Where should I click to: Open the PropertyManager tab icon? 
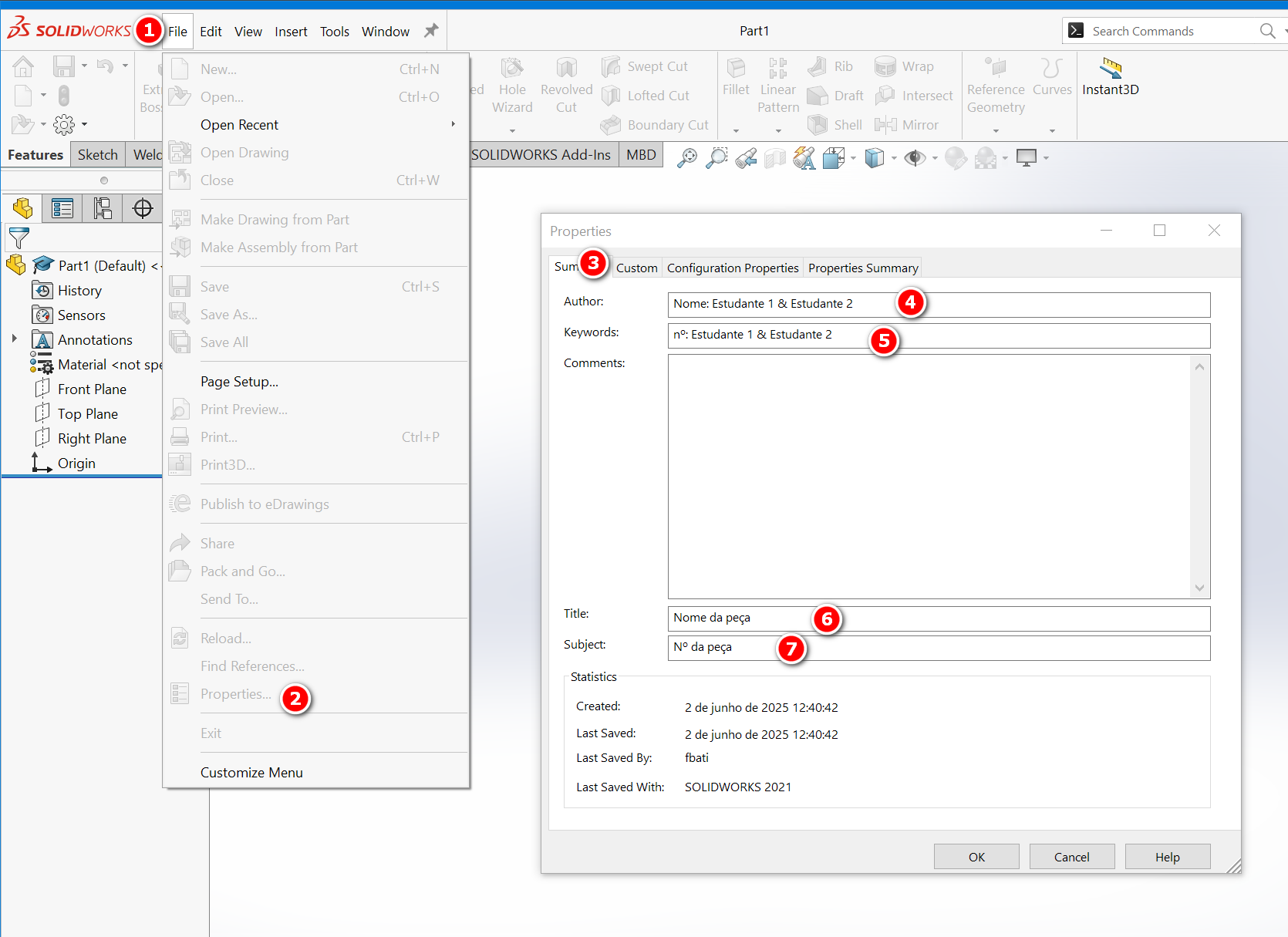pyautogui.click(x=62, y=208)
